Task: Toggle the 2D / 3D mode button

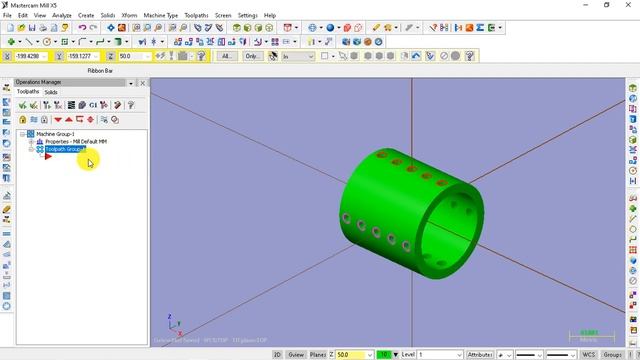Action: click(x=277, y=355)
